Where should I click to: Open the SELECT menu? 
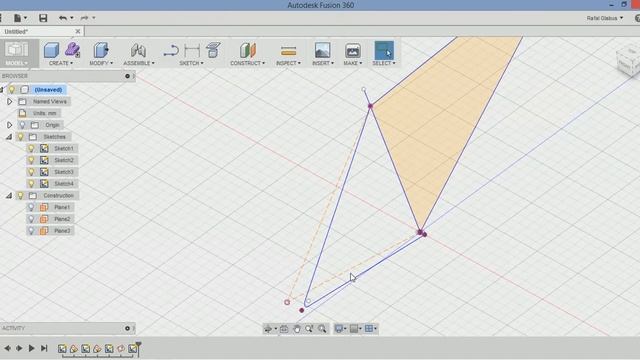[384, 63]
